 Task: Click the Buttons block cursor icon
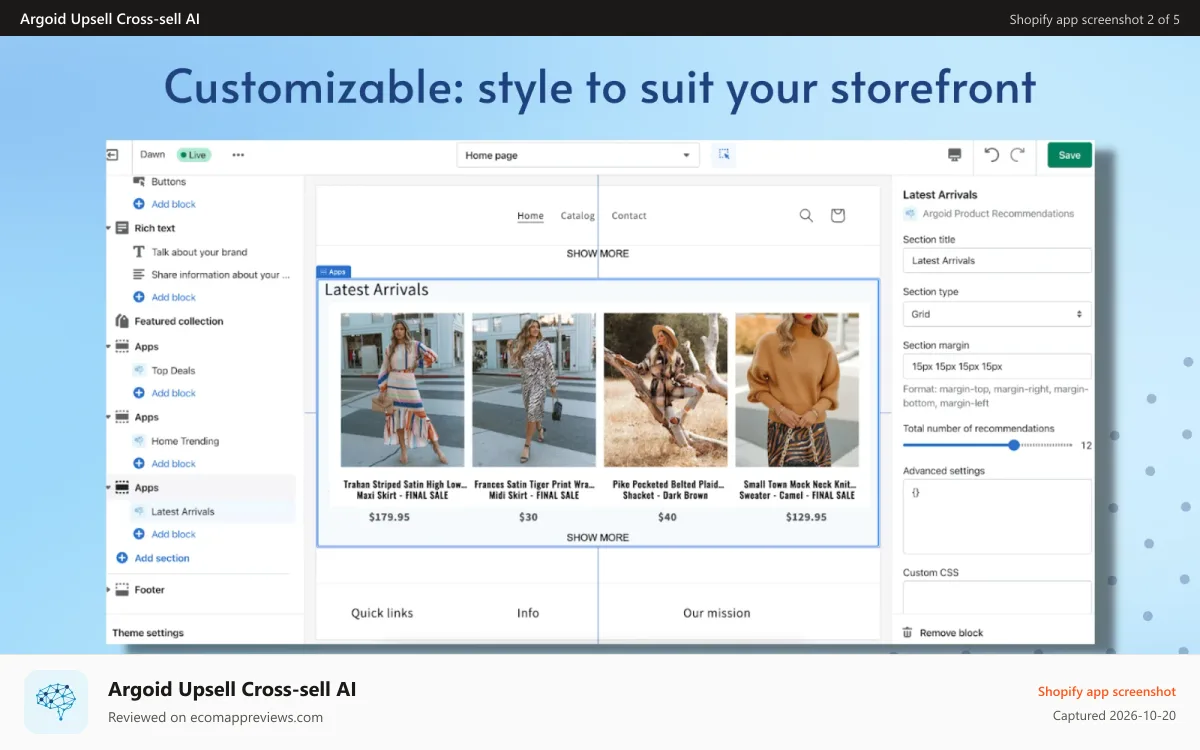pyautogui.click(x=139, y=182)
